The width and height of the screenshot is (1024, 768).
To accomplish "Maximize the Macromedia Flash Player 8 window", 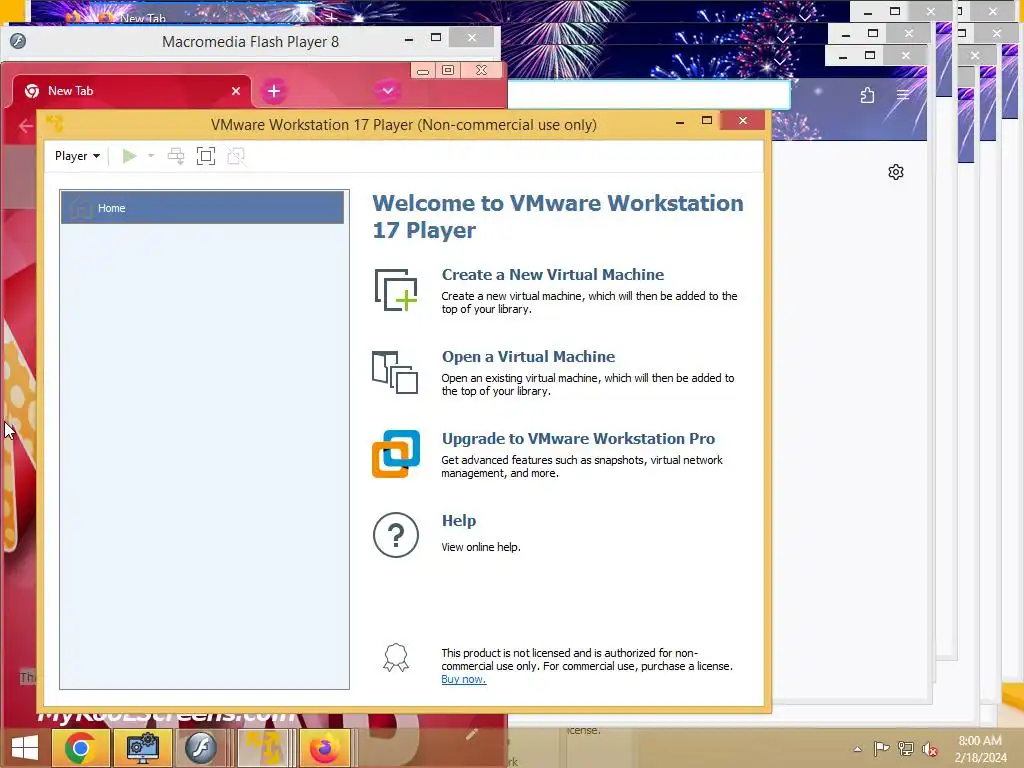I will point(436,38).
